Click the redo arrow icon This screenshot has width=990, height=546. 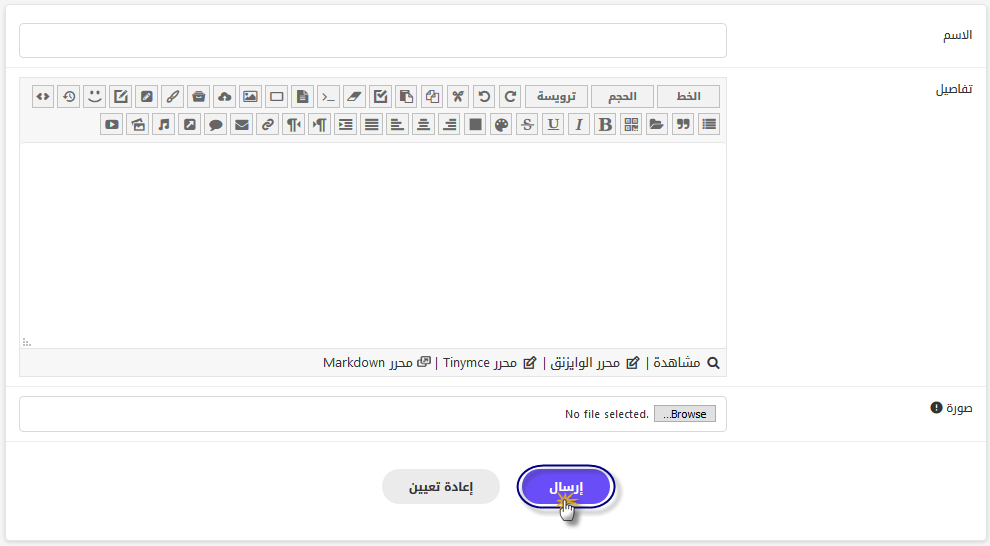[510, 97]
